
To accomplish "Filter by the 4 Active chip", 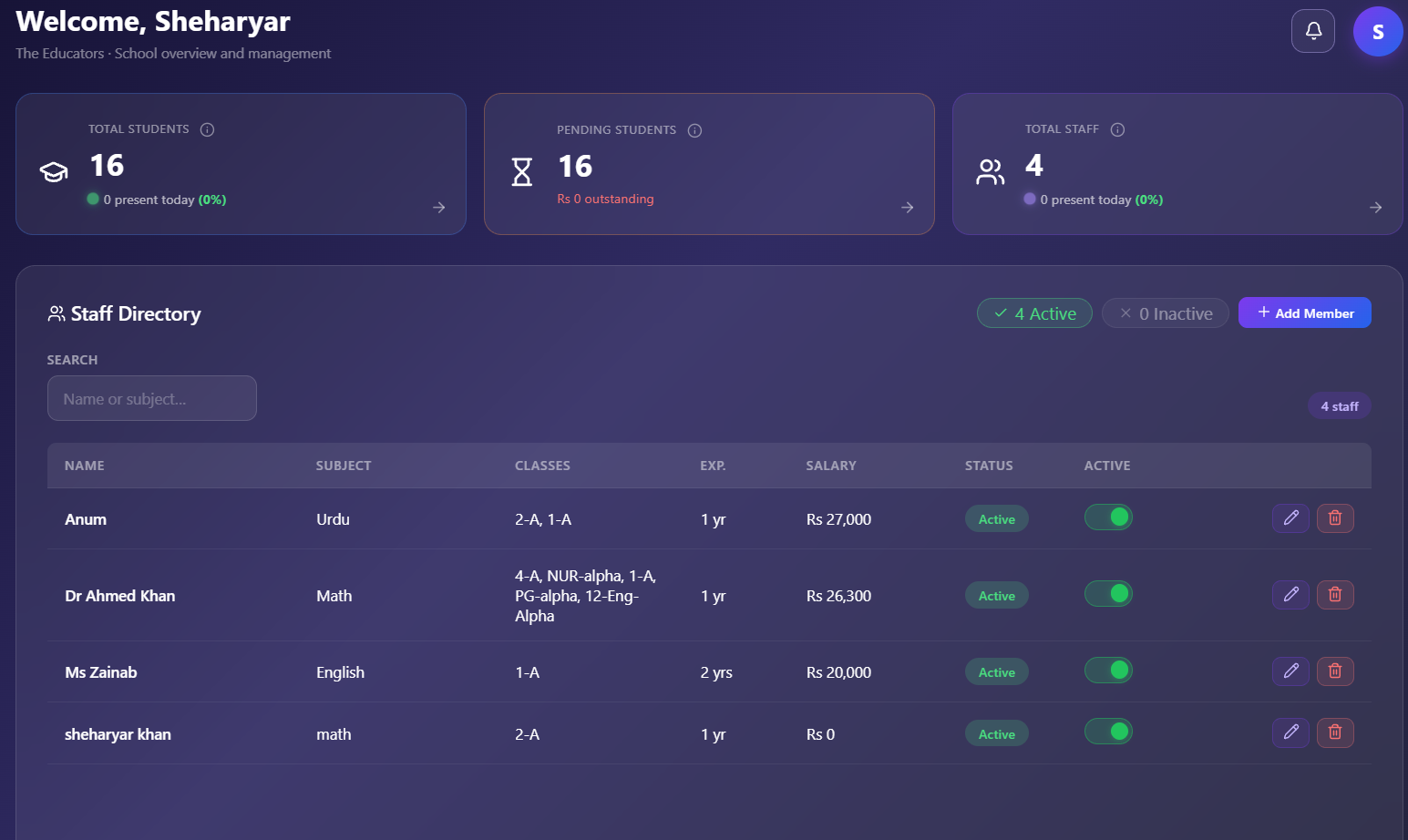I will tap(1034, 313).
